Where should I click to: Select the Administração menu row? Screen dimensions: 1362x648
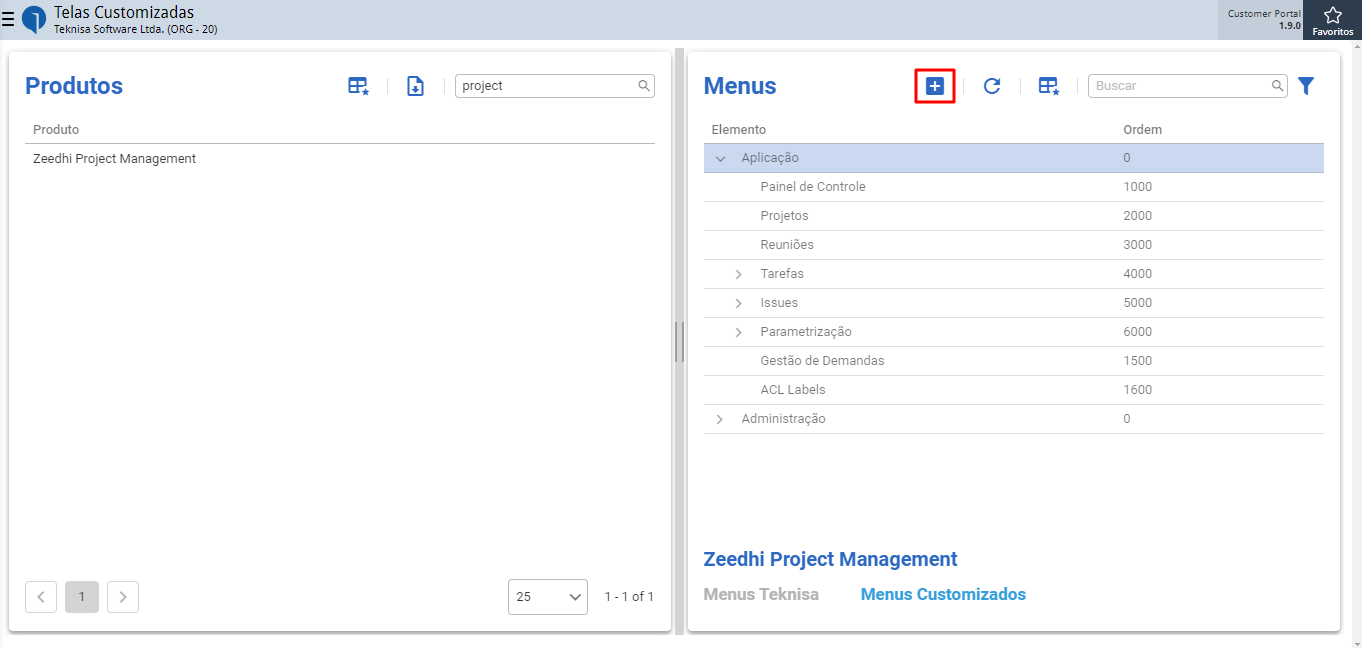coord(1014,419)
